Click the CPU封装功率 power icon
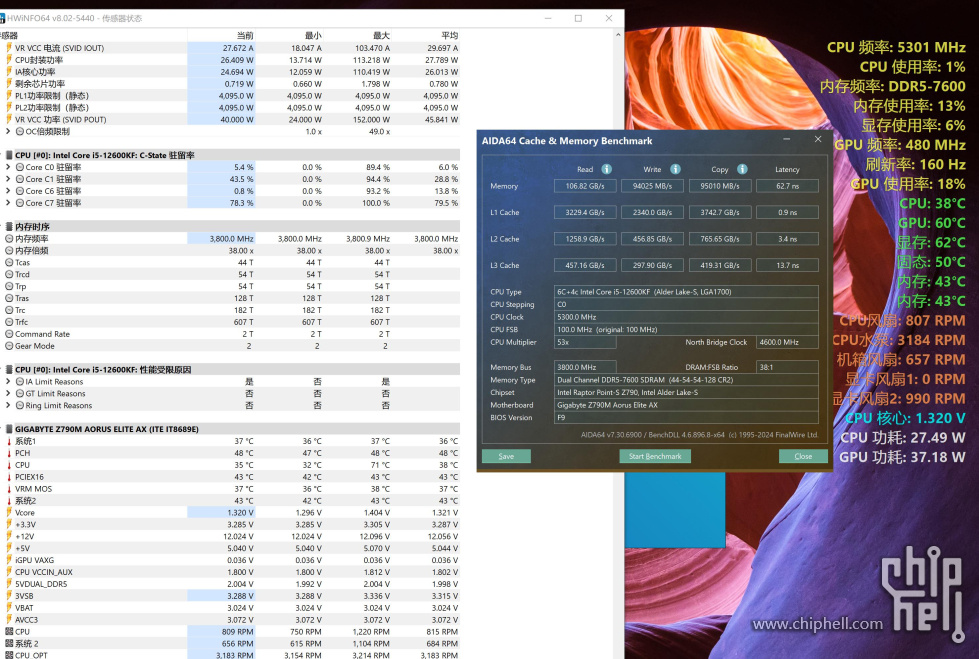Image resolution: width=979 pixels, height=659 pixels. coord(9,60)
